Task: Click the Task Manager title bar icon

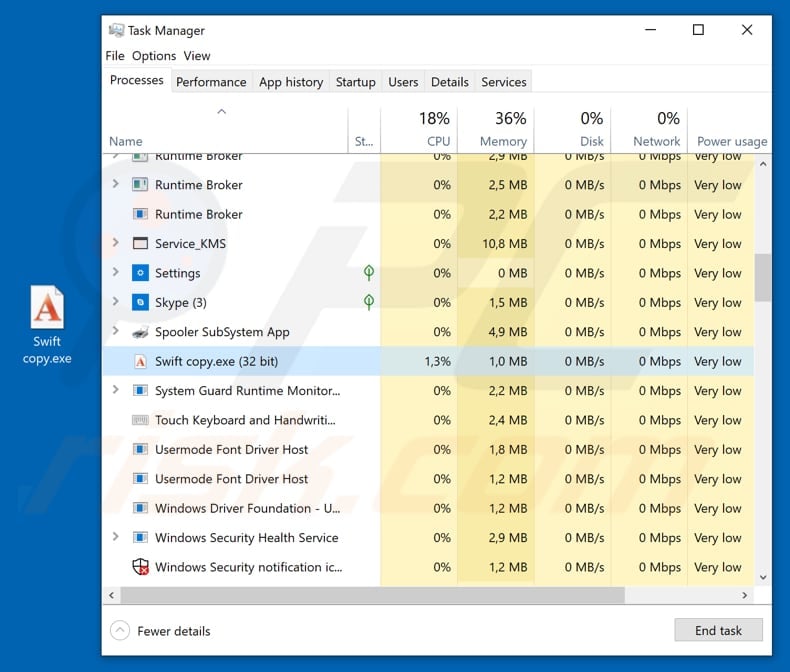Action: tap(116, 30)
